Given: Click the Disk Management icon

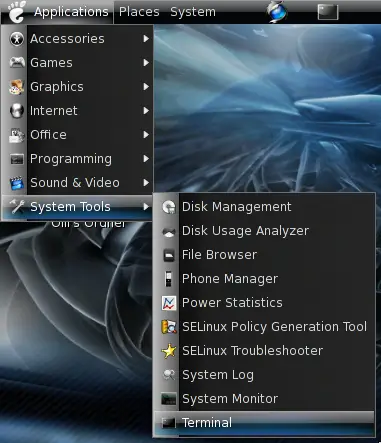Looking at the screenshot, I should (169, 207).
